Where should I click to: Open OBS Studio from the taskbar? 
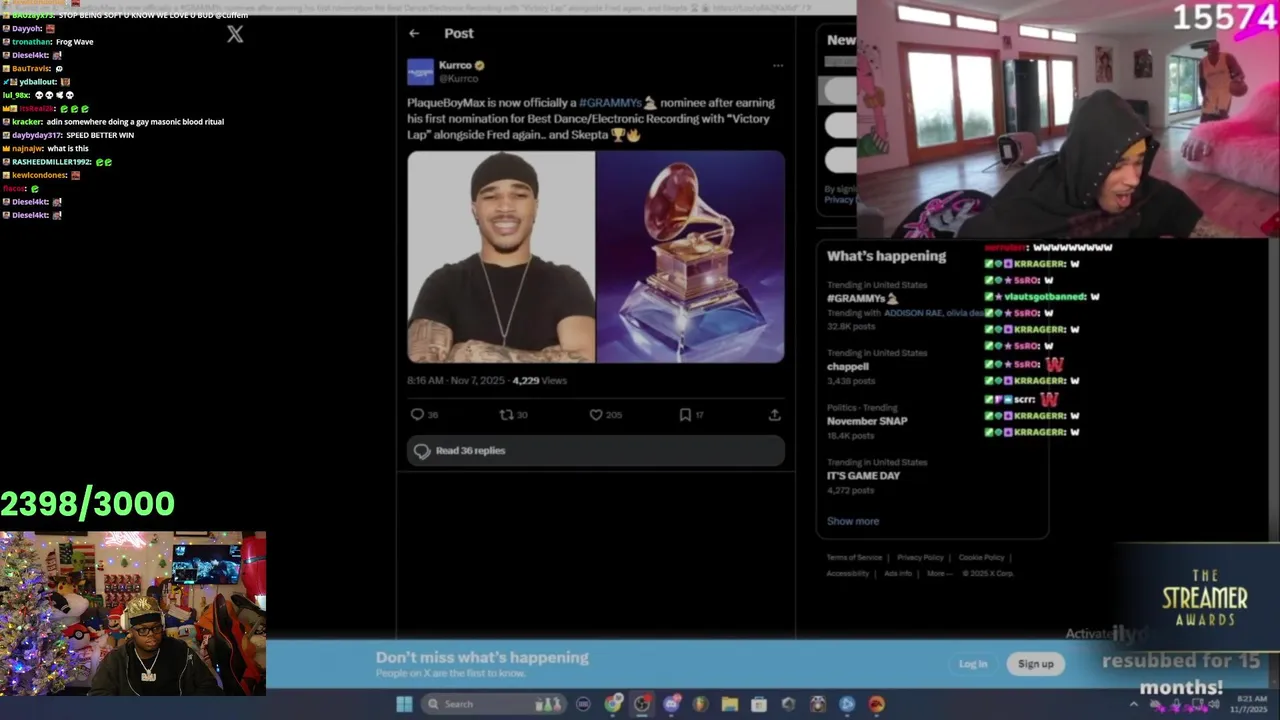click(x=642, y=704)
